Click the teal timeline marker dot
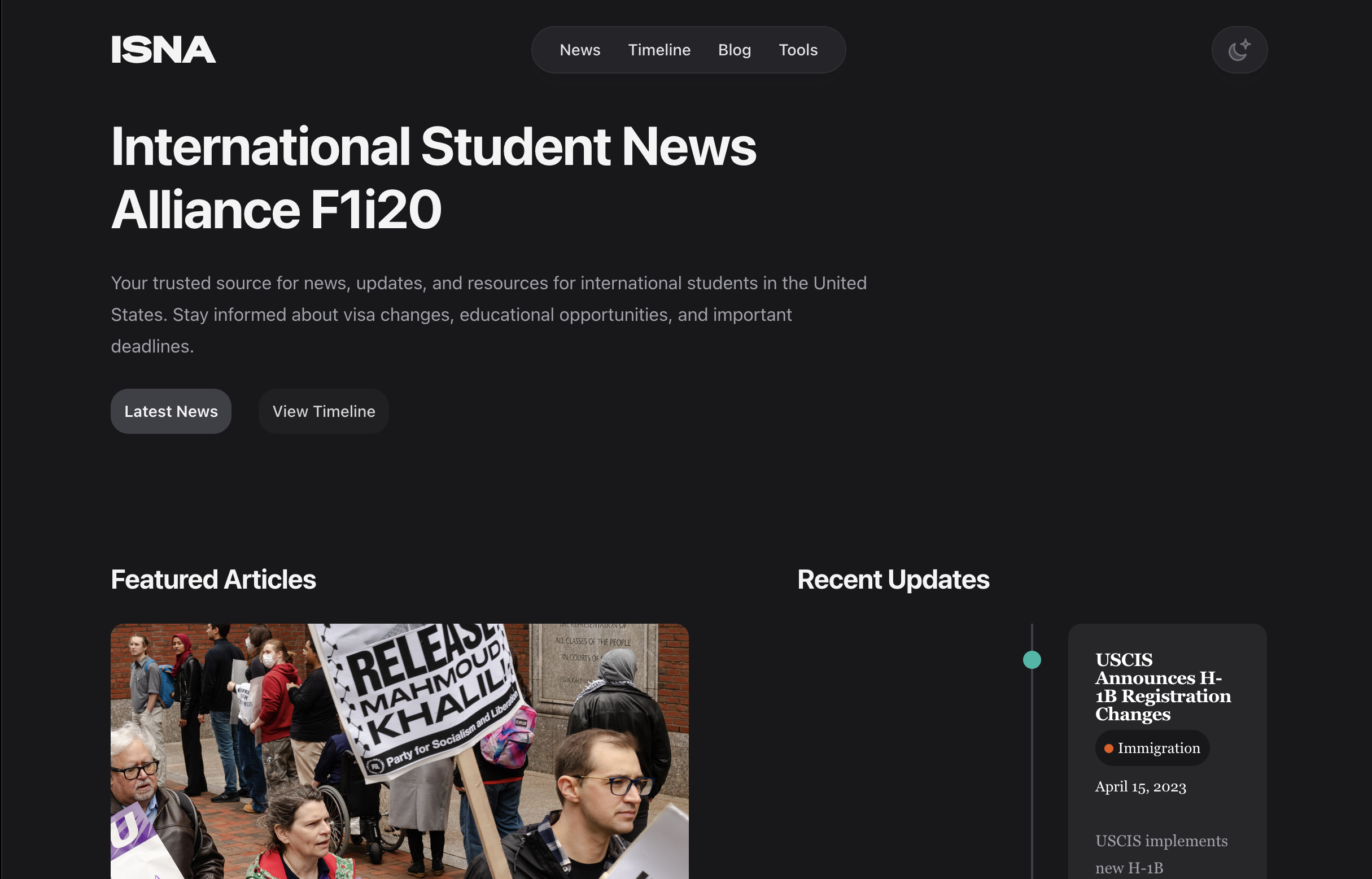The width and height of the screenshot is (1372, 879). (x=1032, y=660)
